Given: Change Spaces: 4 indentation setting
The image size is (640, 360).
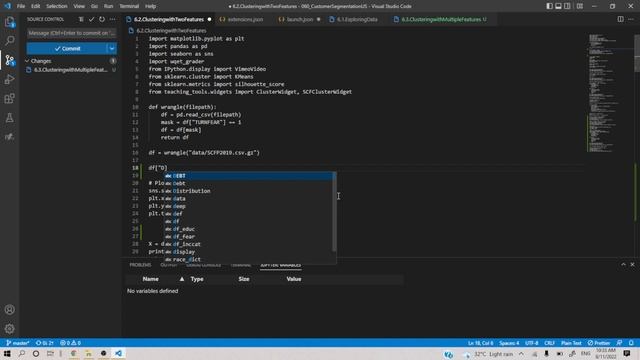Looking at the screenshot, I should pos(509,343).
